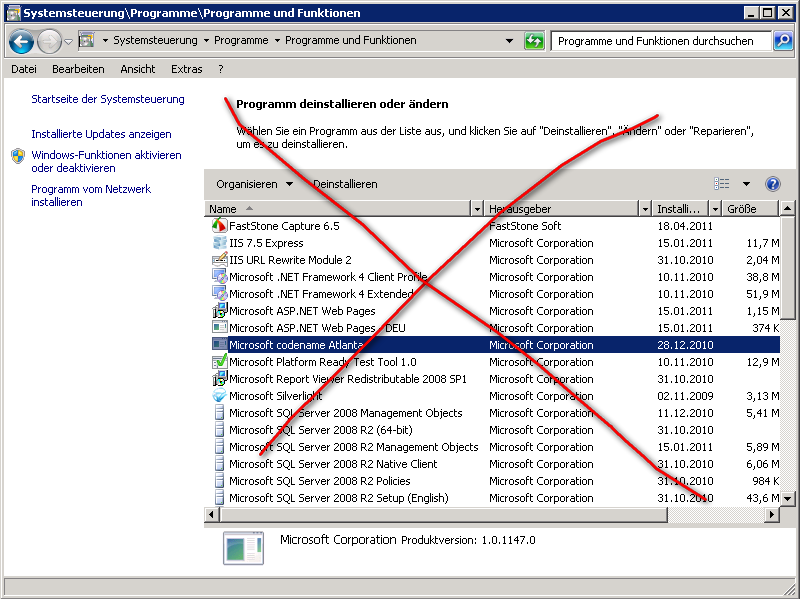This screenshot has height=599, width=800.
Task: Click the Deinstallieren toolbar button
Action: tap(345, 184)
